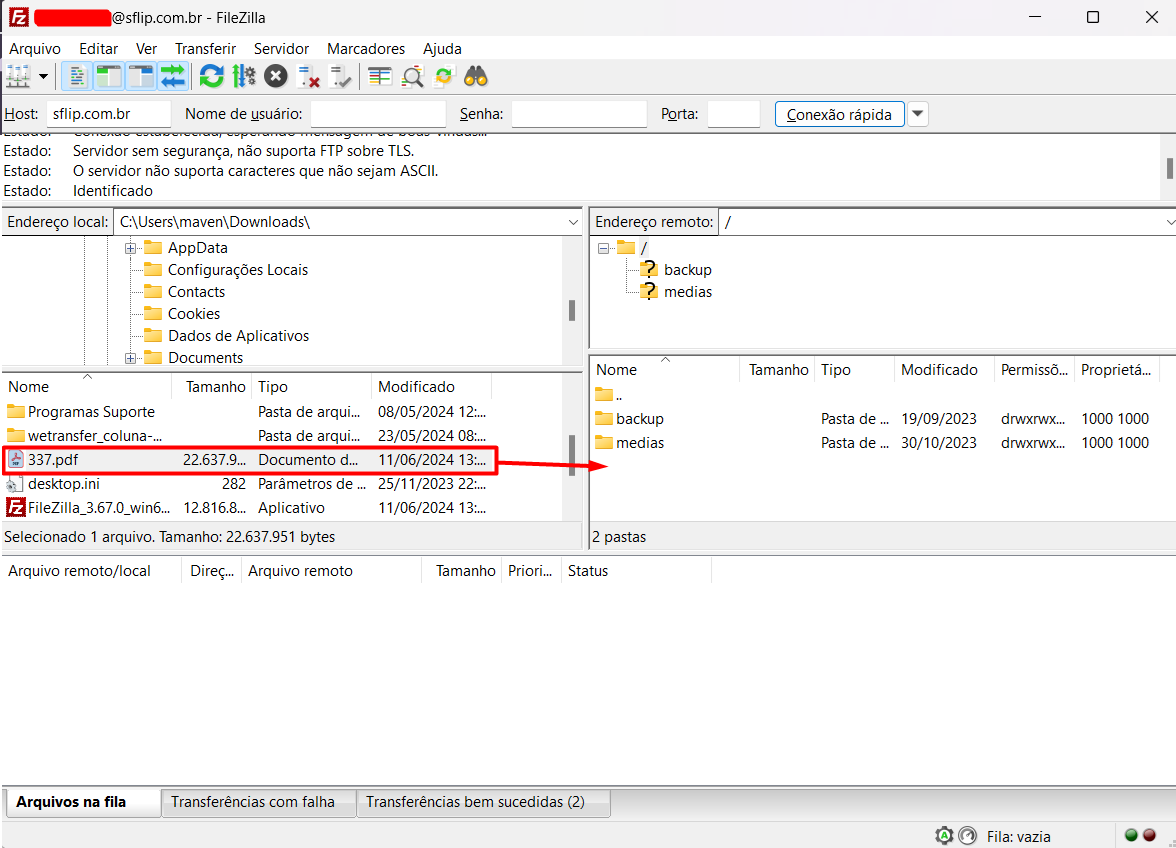Screen dimensions: 1176x848
Task: Open the Ver menu
Action: click(x=146, y=49)
